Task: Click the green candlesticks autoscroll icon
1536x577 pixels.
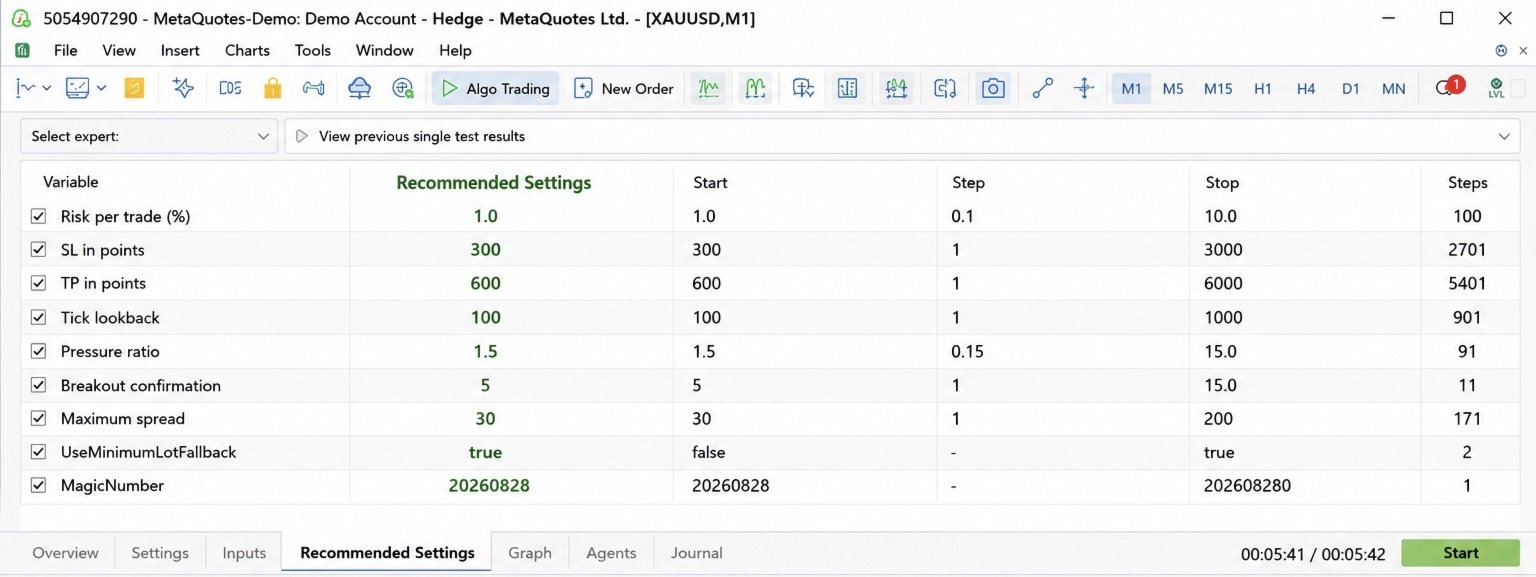Action: [x=896, y=88]
